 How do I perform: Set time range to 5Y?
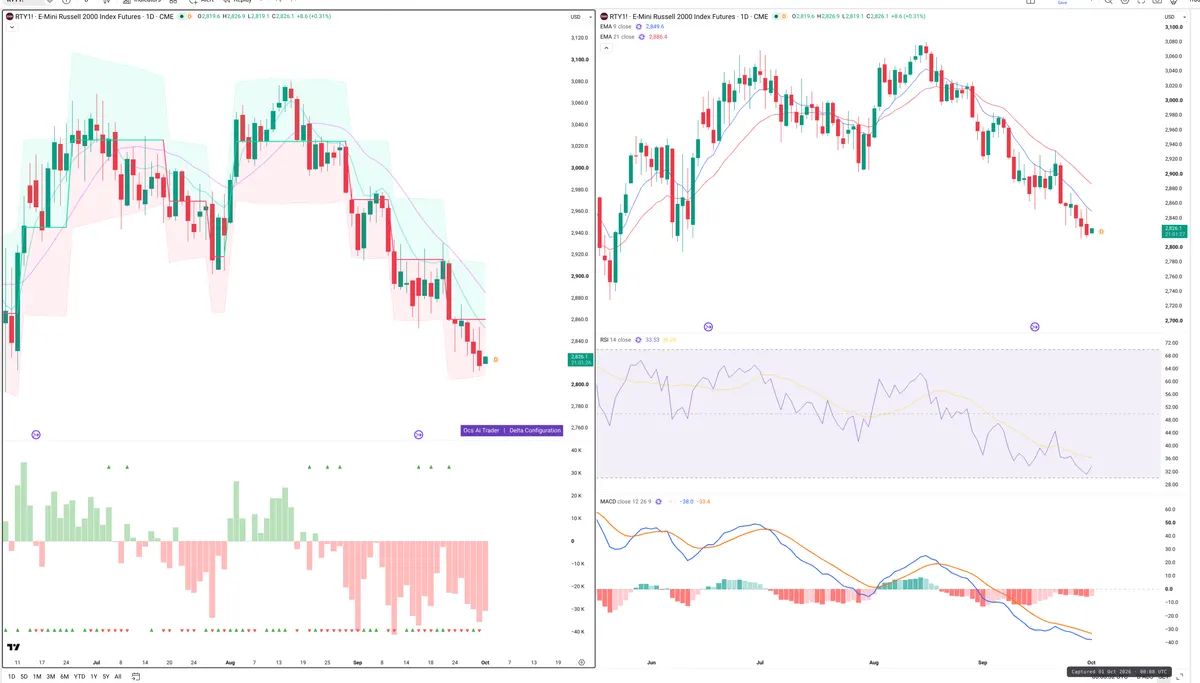point(106,677)
